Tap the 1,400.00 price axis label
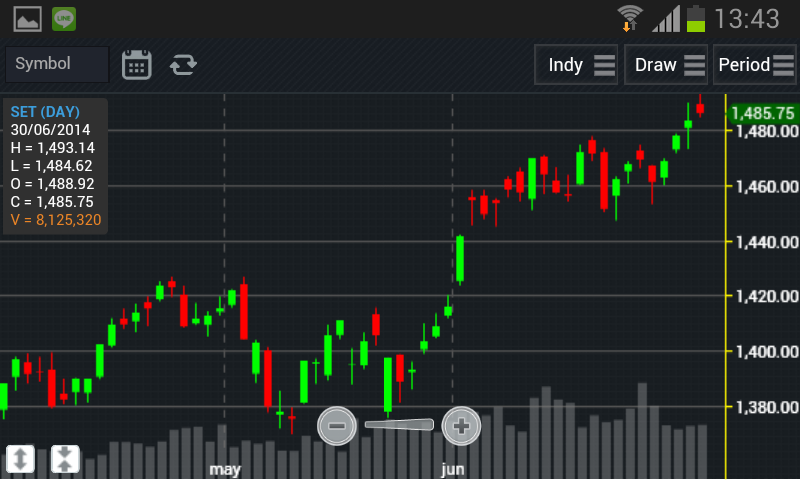The height and width of the screenshot is (480, 800). pos(767,352)
